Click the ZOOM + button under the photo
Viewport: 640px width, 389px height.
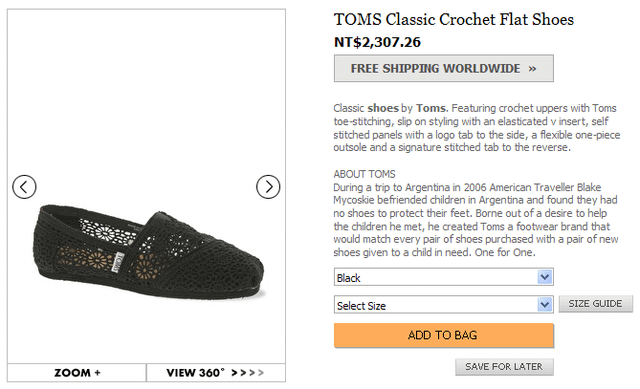pyautogui.click(x=77, y=373)
